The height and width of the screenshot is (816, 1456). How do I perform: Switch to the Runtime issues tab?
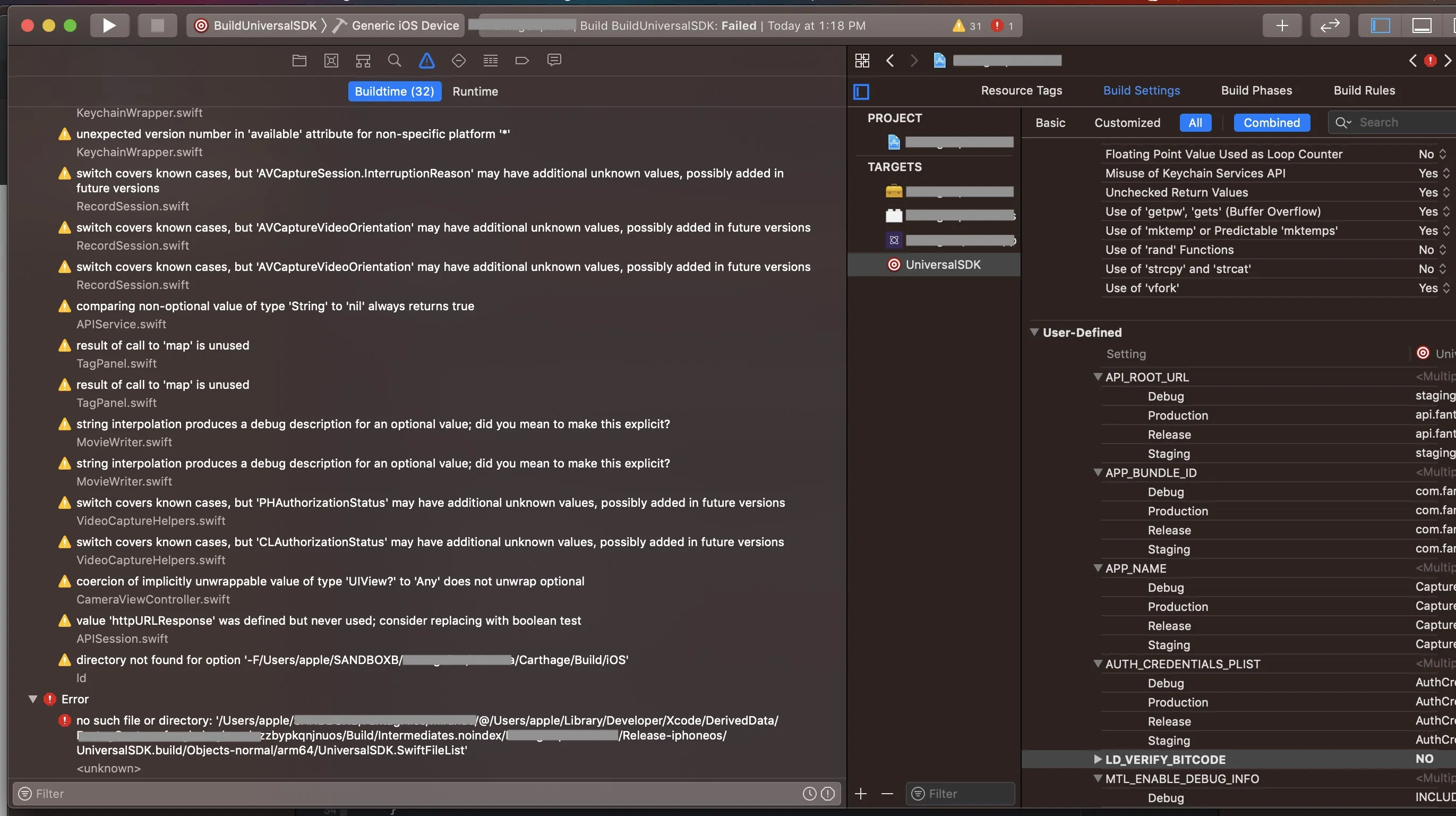point(475,91)
